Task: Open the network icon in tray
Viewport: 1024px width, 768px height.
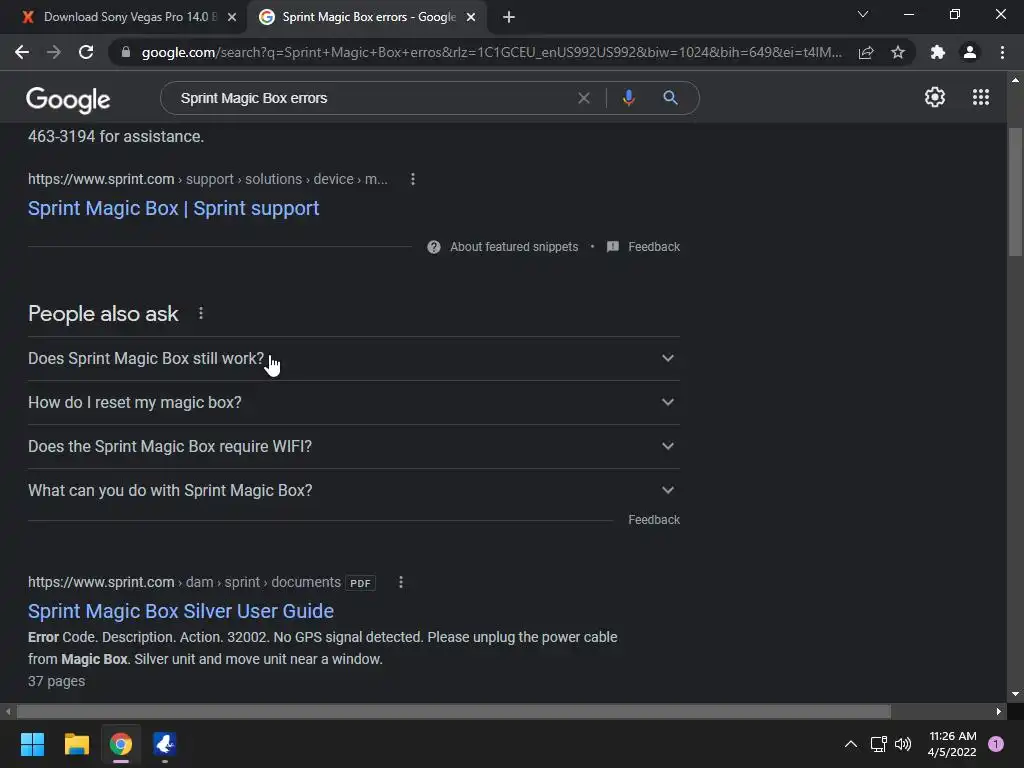Action: pyautogui.click(x=879, y=744)
